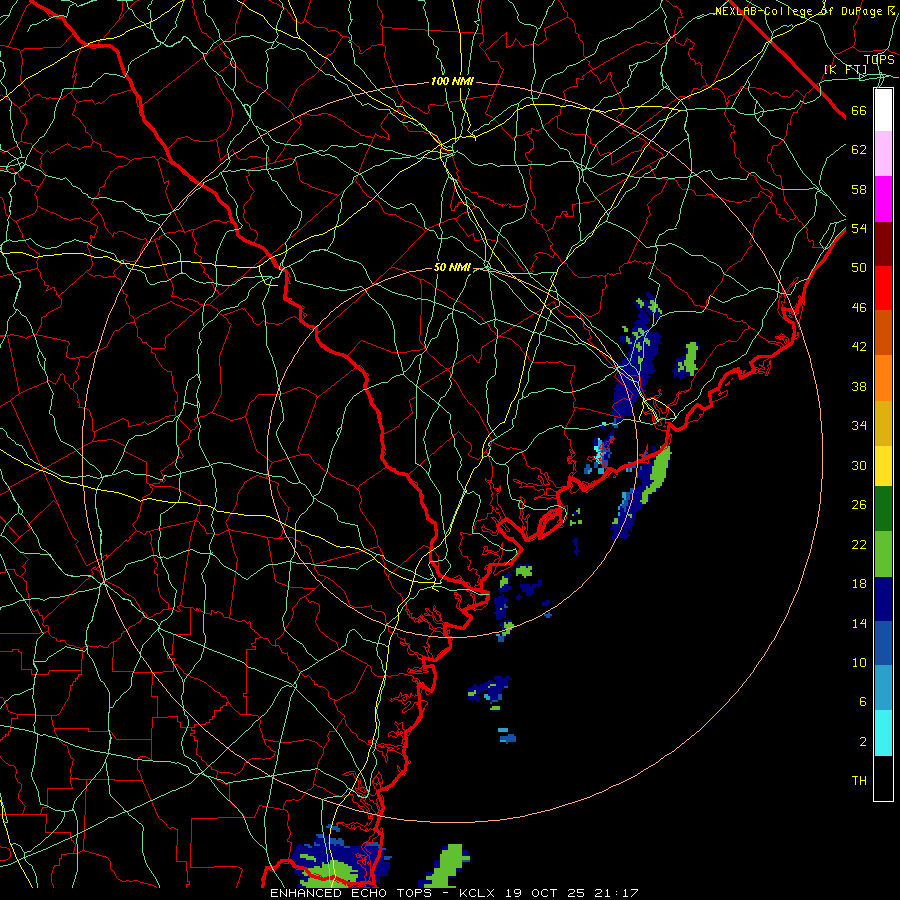Click the black TH threshold swatch
The image size is (900, 900).
(x=883, y=778)
